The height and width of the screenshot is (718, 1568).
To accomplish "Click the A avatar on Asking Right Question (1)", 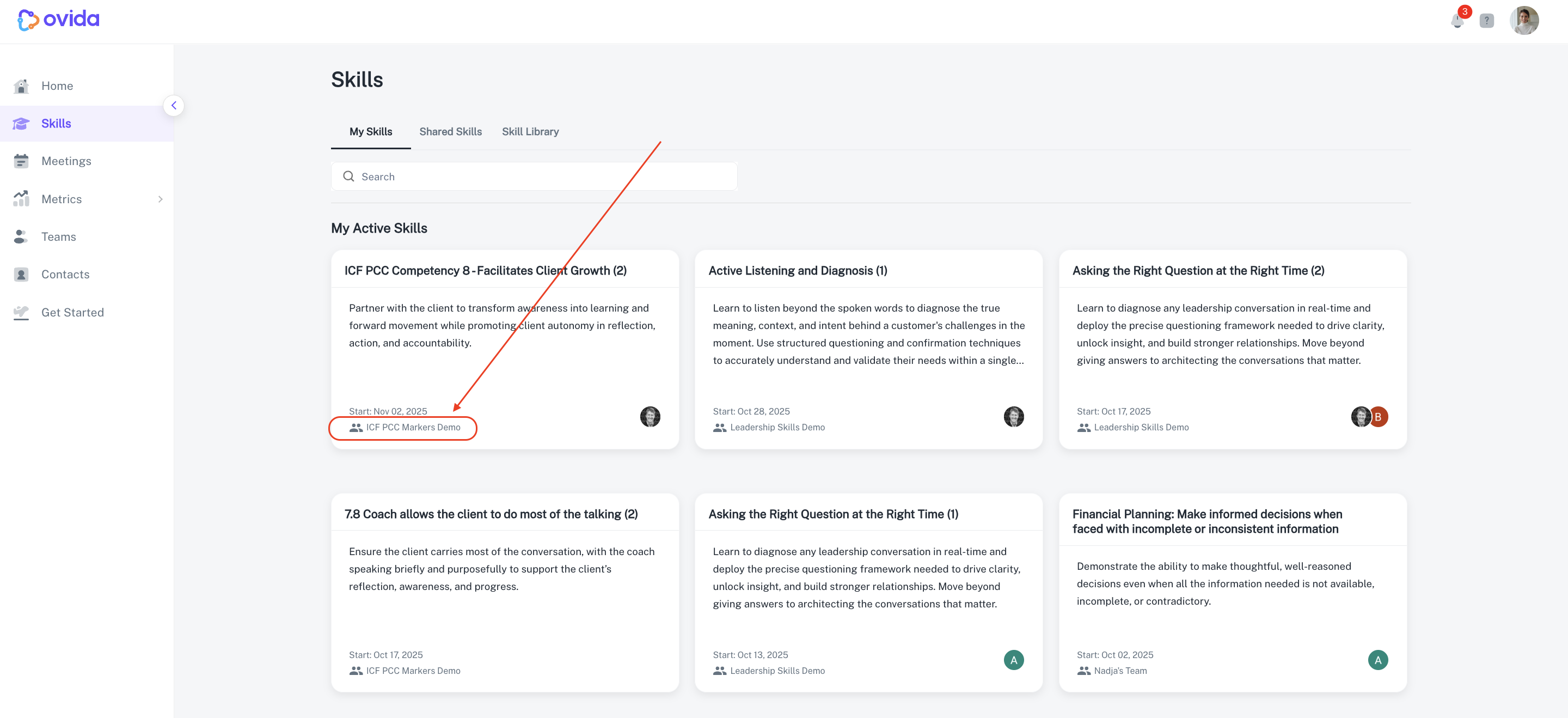I will [1013, 660].
